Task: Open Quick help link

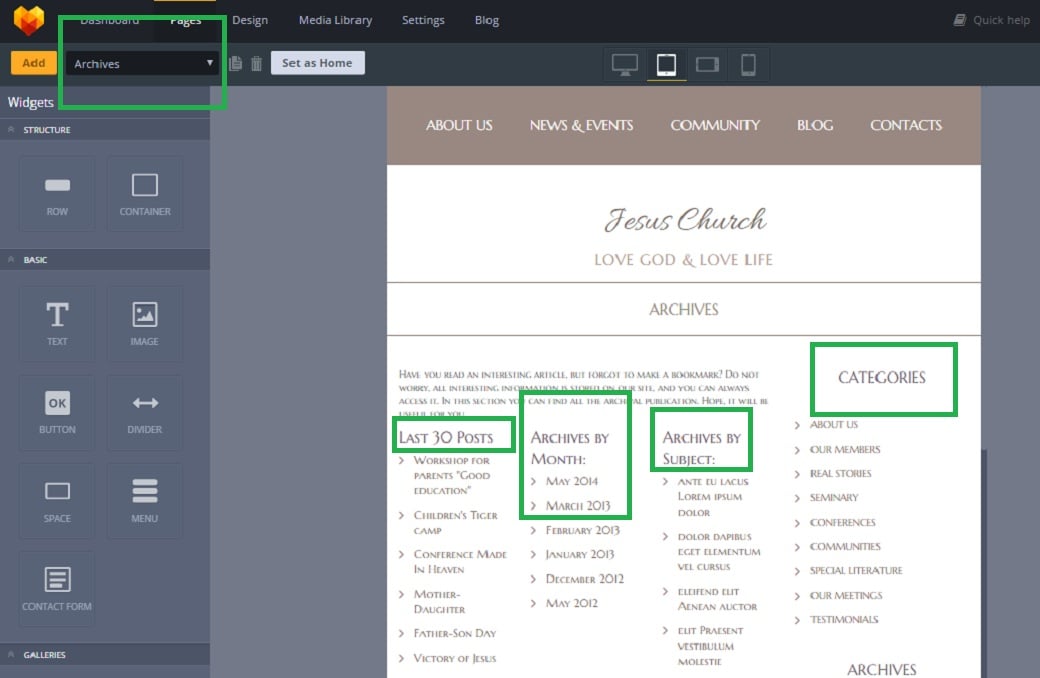Action: tap(991, 20)
